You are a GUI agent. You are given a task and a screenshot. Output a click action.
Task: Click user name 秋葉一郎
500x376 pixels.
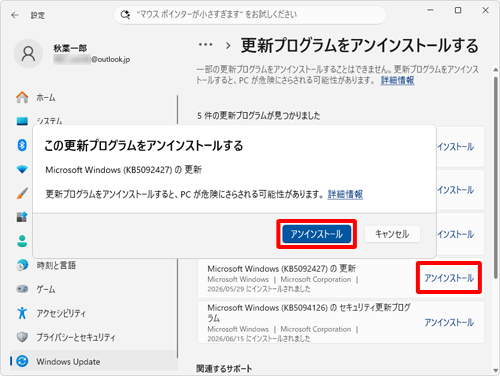70,48
